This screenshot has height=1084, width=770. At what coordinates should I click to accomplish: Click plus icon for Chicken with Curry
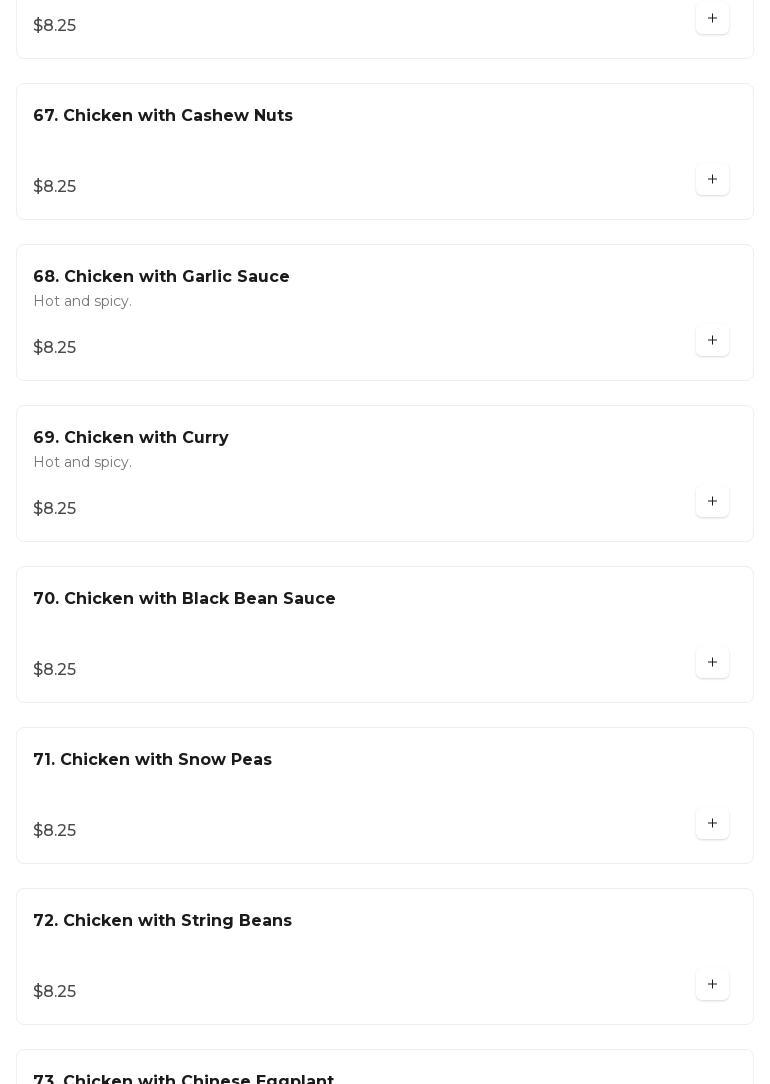point(712,502)
